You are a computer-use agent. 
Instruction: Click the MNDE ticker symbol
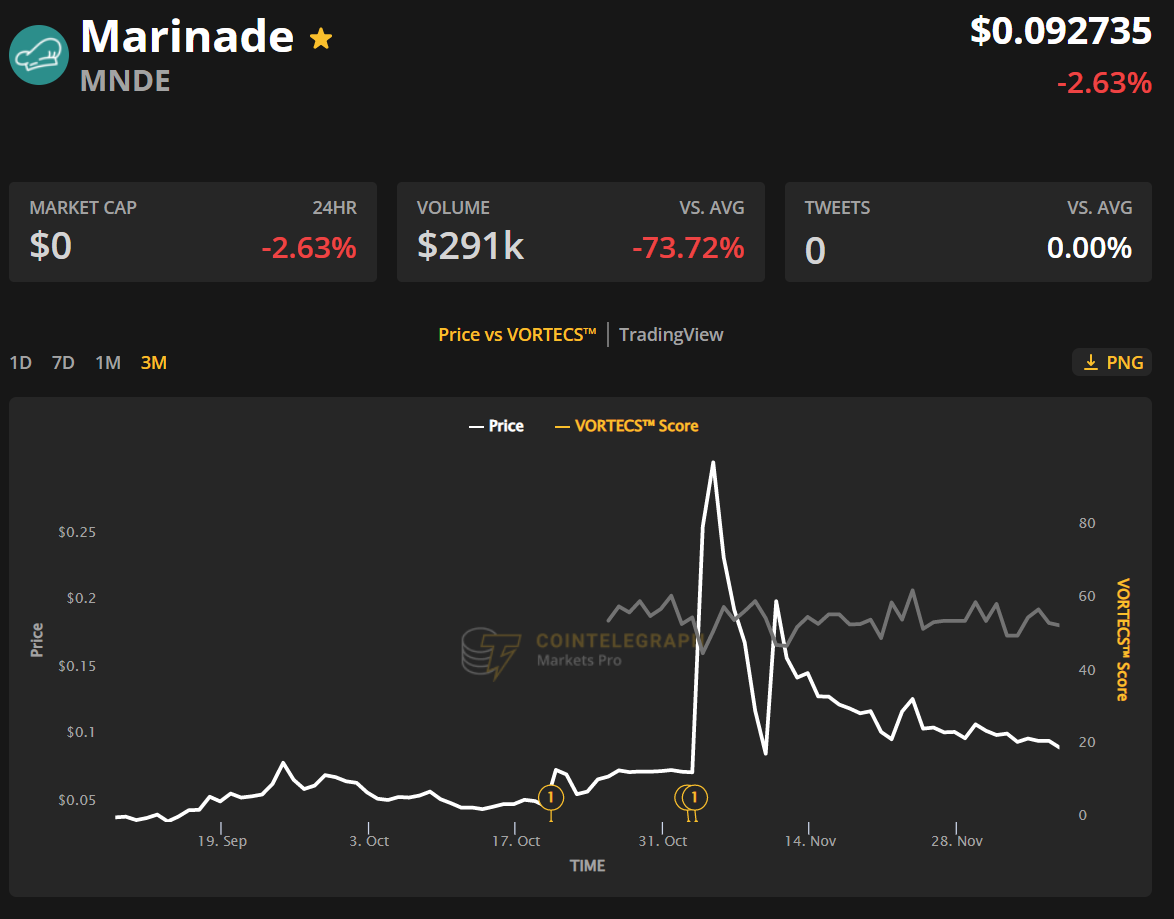pyautogui.click(x=125, y=81)
